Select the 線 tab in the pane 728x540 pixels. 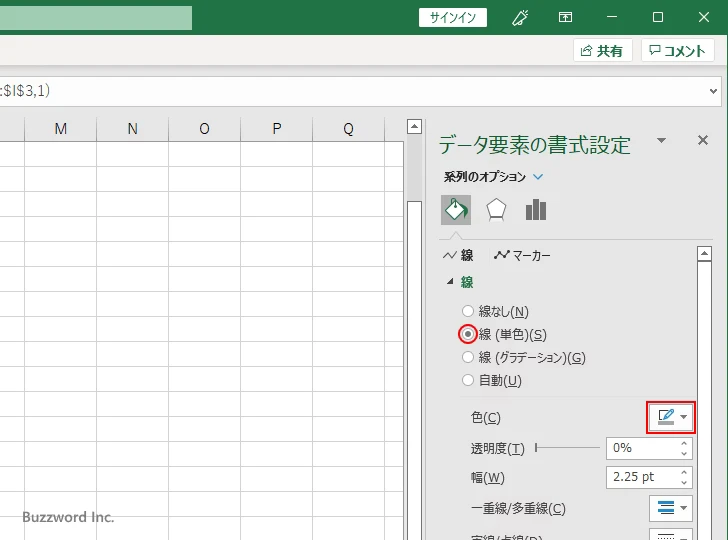[x=458, y=255]
